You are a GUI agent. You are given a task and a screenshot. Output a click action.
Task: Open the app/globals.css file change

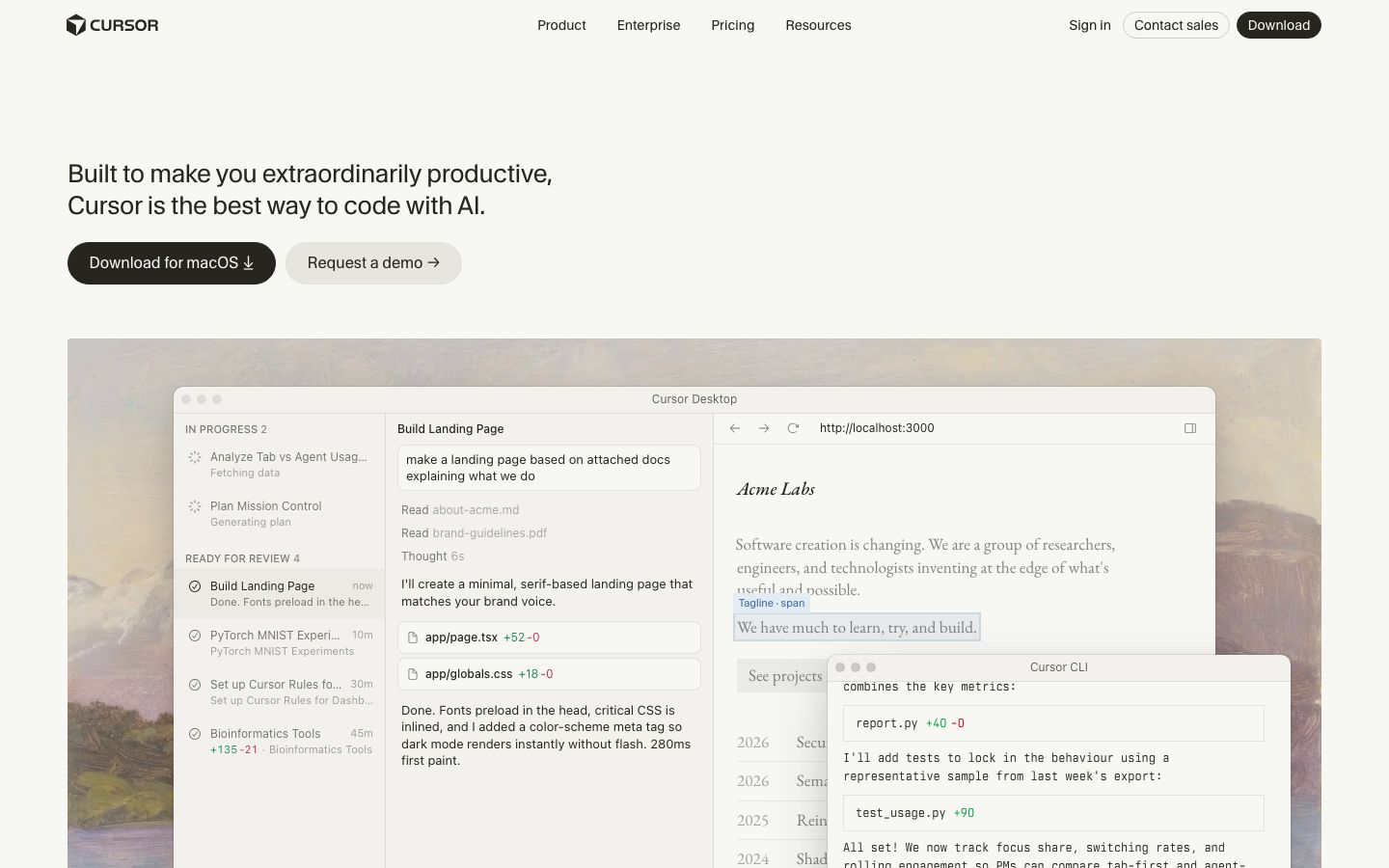click(x=549, y=674)
